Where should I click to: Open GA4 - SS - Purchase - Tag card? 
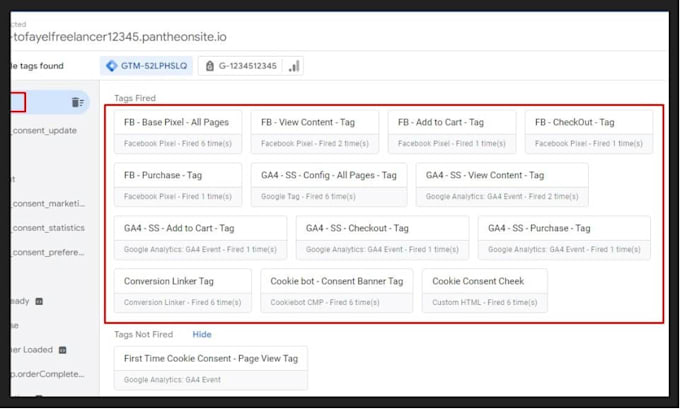[x=564, y=238]
